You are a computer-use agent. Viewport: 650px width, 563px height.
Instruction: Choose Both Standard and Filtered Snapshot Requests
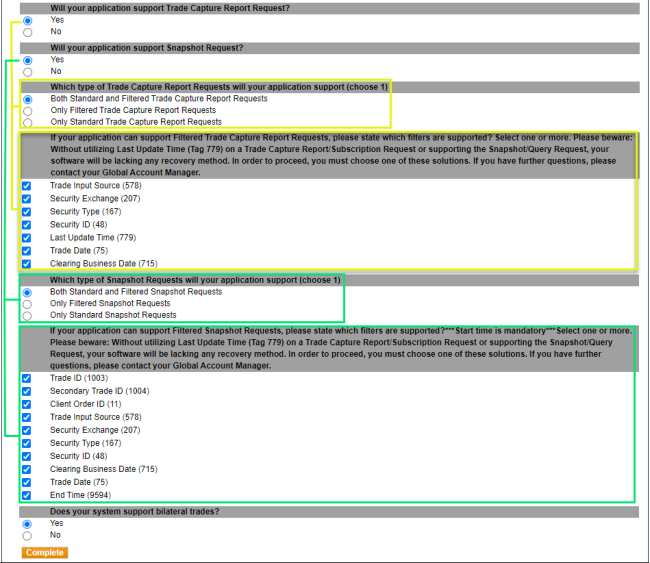[27, 292]
